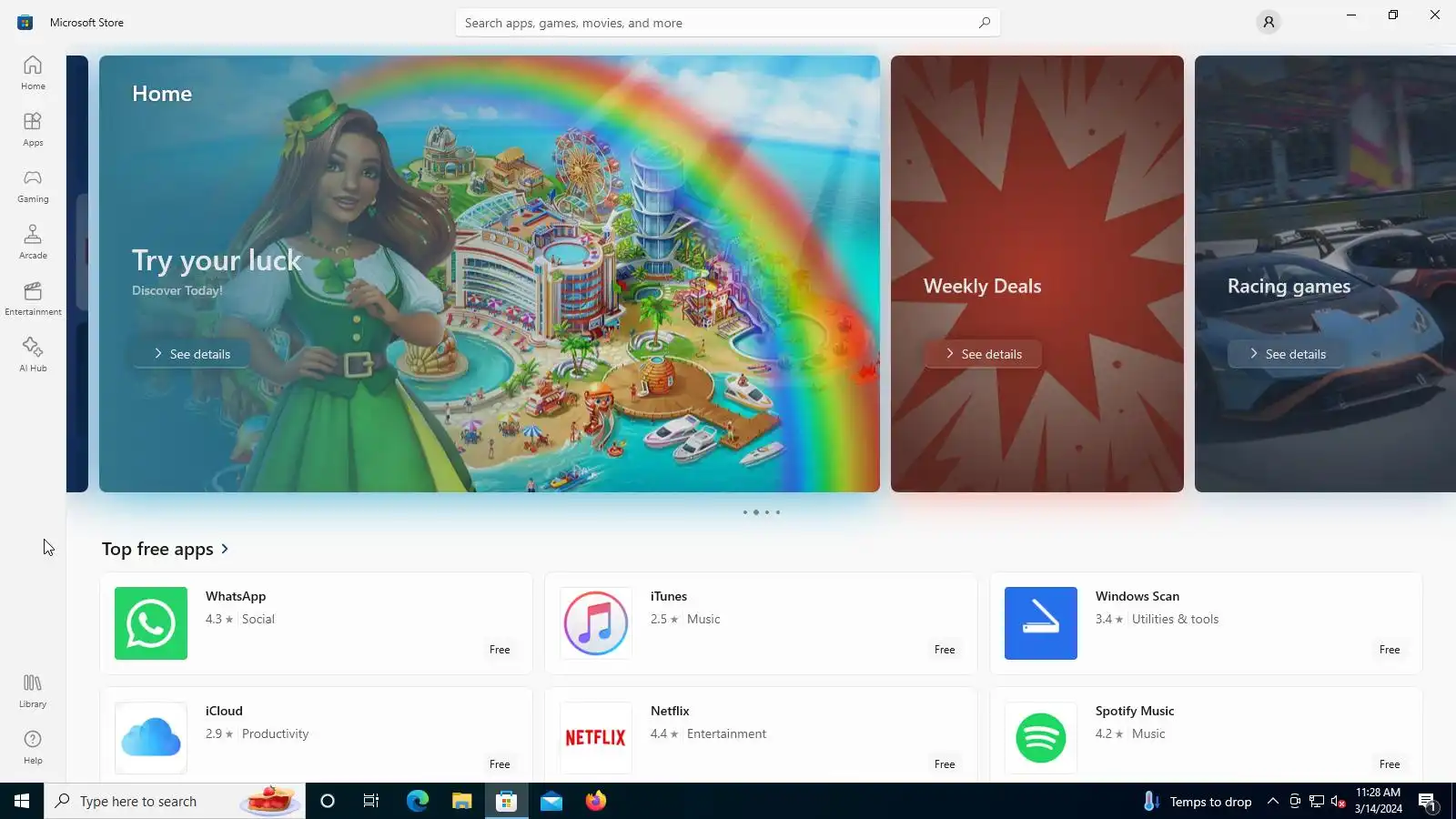Viewport: 1456px width, 819px height.
Task: Open notification center icon
Action: 1428,802
